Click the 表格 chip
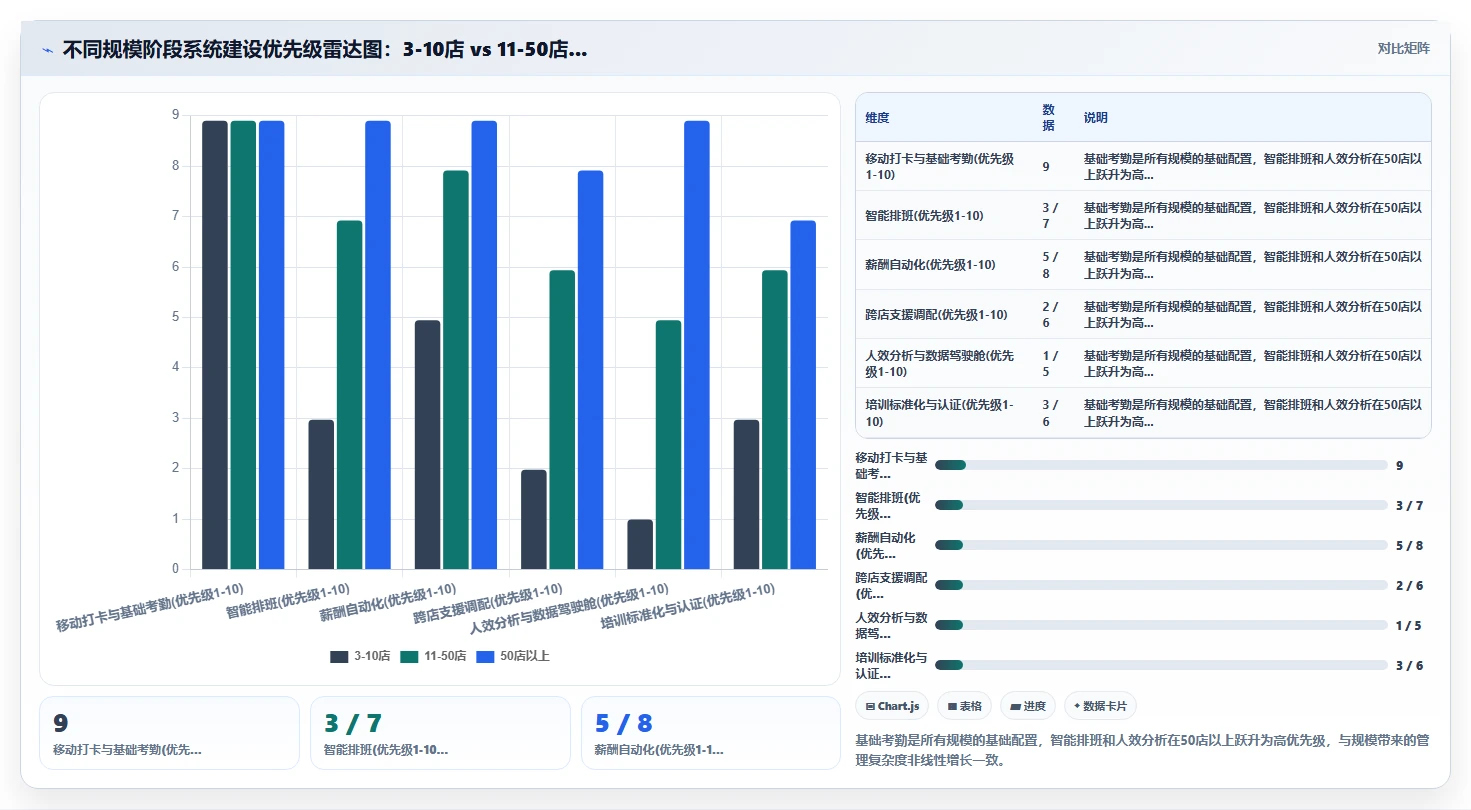This screenshot has width=1471, height=810. click(965, 706)
